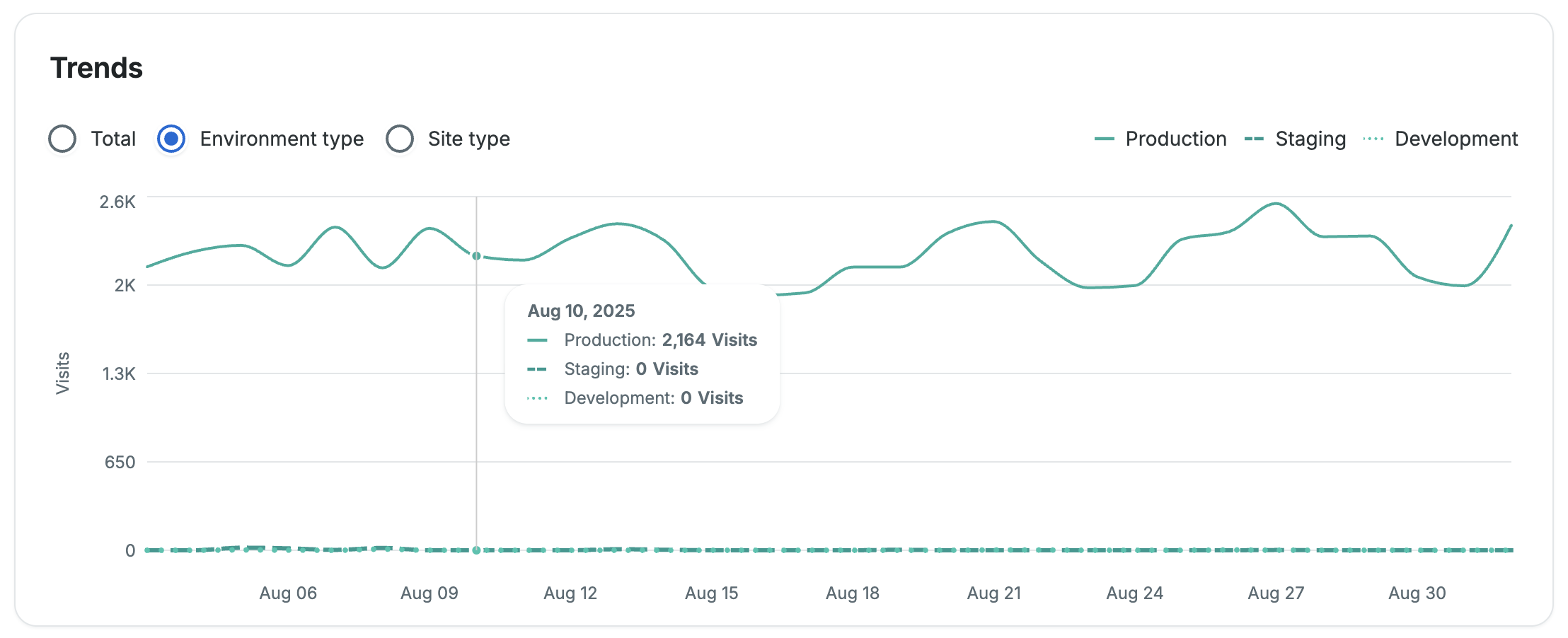Image resolution: width=1568 pixels, height=638 pixels.
Task: Click the Development dotted line legend icon
Action: point(1373,139)
